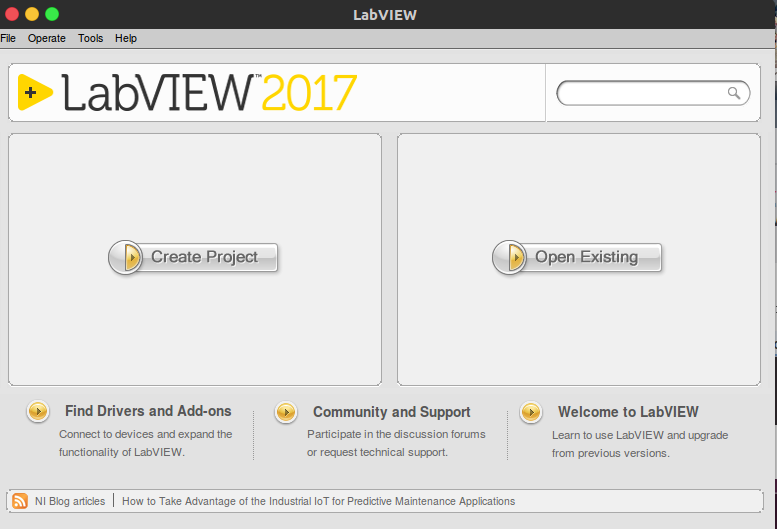
Task: Click 'Learn to use LabVIEW and upgrade' text
Action: pyautogui.click(x=640, y=435)
